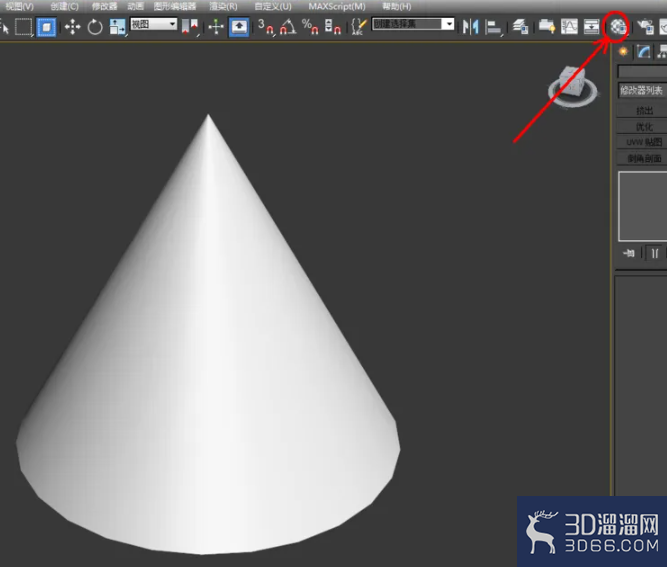Open the 渲染(R) menu
Viewport: 667px width, 567px height.
click(223, 6)
